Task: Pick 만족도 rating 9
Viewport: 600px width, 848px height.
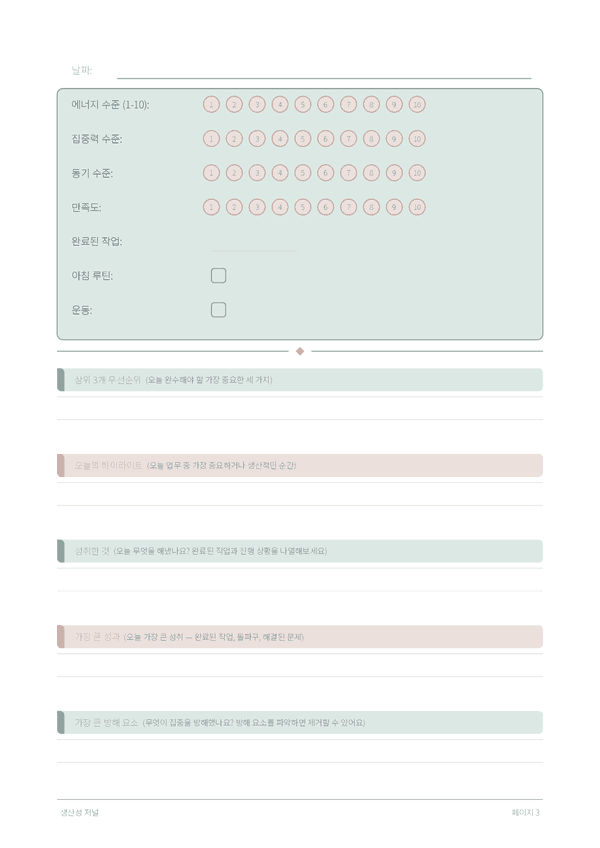Action: click(x=394, y=207)
